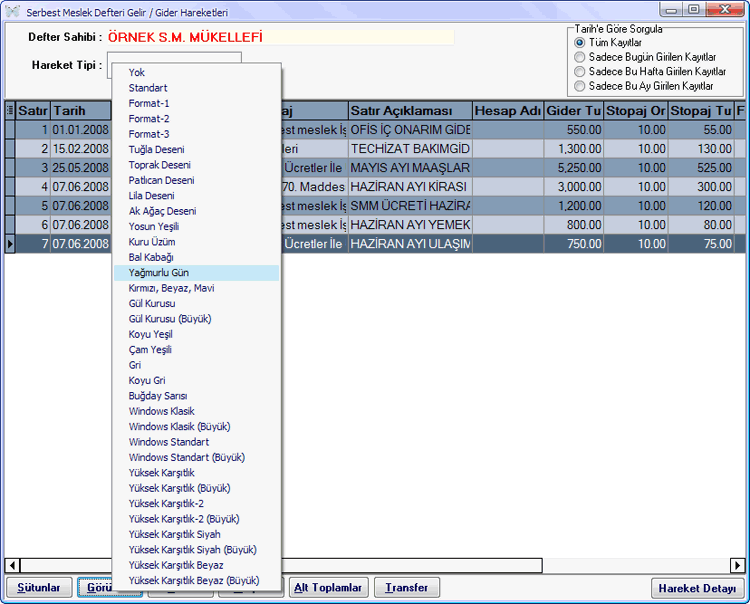This screenshot has height=604, width=750.
Task: Choose Gül Kurusu (Büyük) theme
Action: click(197, 318)
